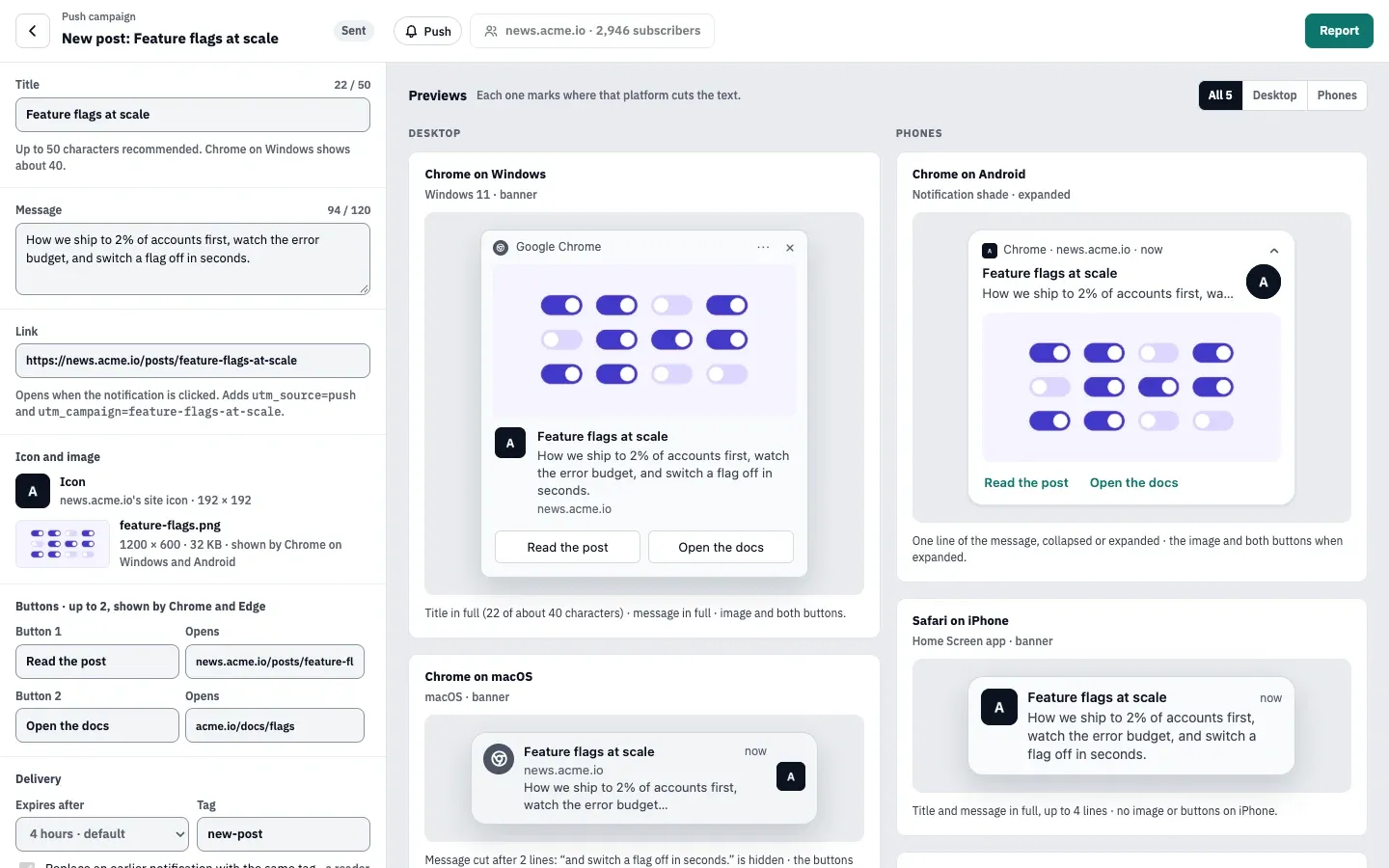Viewport: 1389px width, 868px height.
Task: Edit the Button 1 label field
Action: click(x=97, y=662)
